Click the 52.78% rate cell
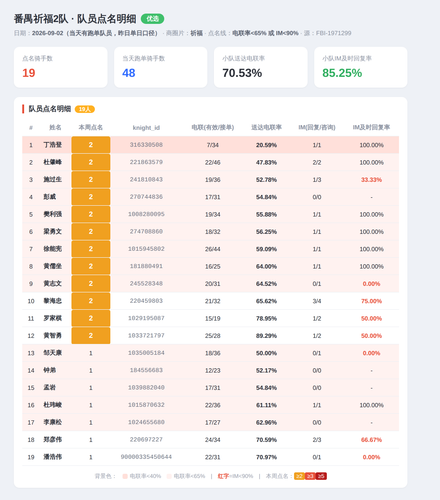This screenshot has width=440, height=500. [x=266, y=180]
